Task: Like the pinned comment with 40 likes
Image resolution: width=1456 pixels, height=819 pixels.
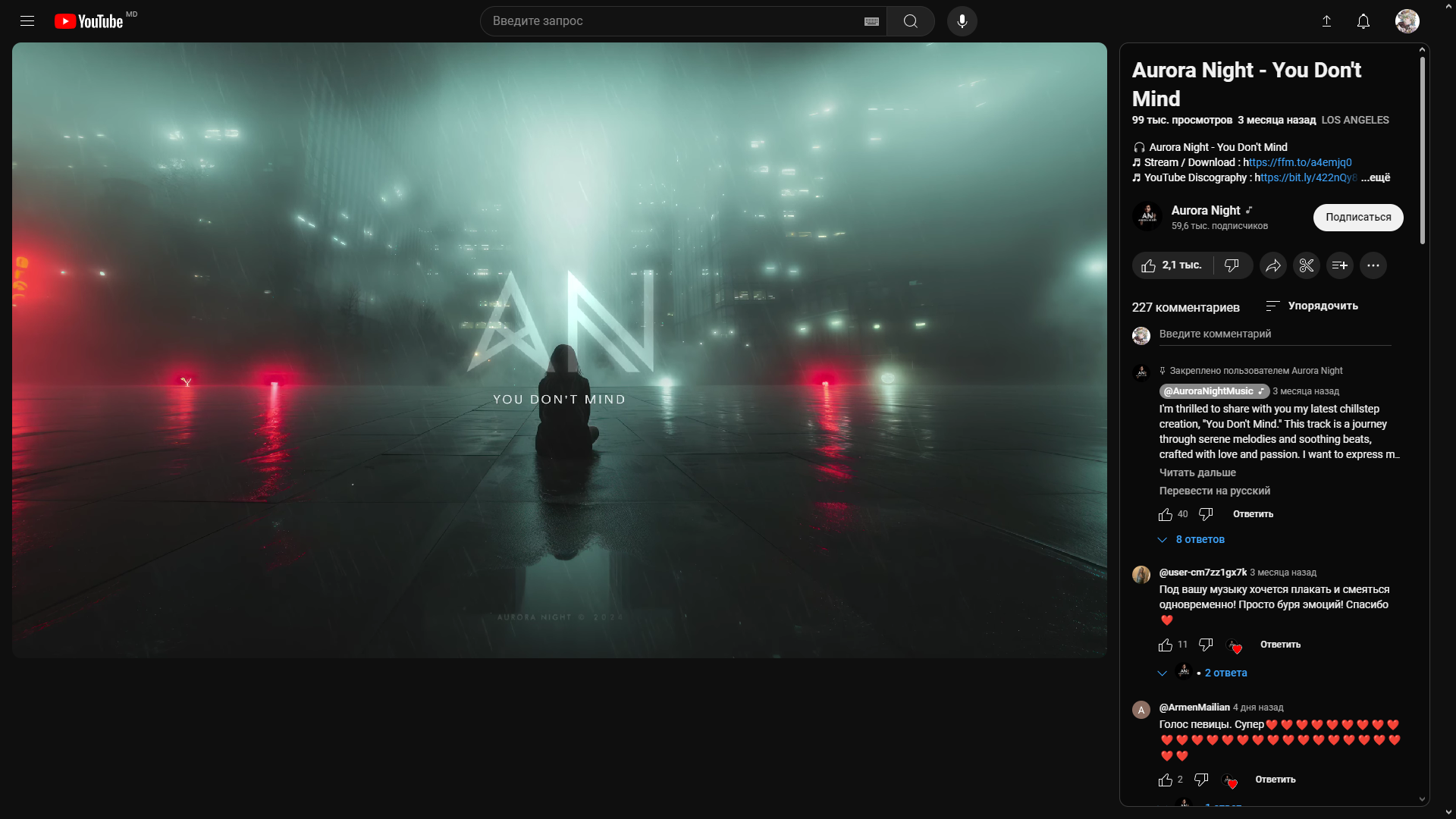Action: point(1166,515)
